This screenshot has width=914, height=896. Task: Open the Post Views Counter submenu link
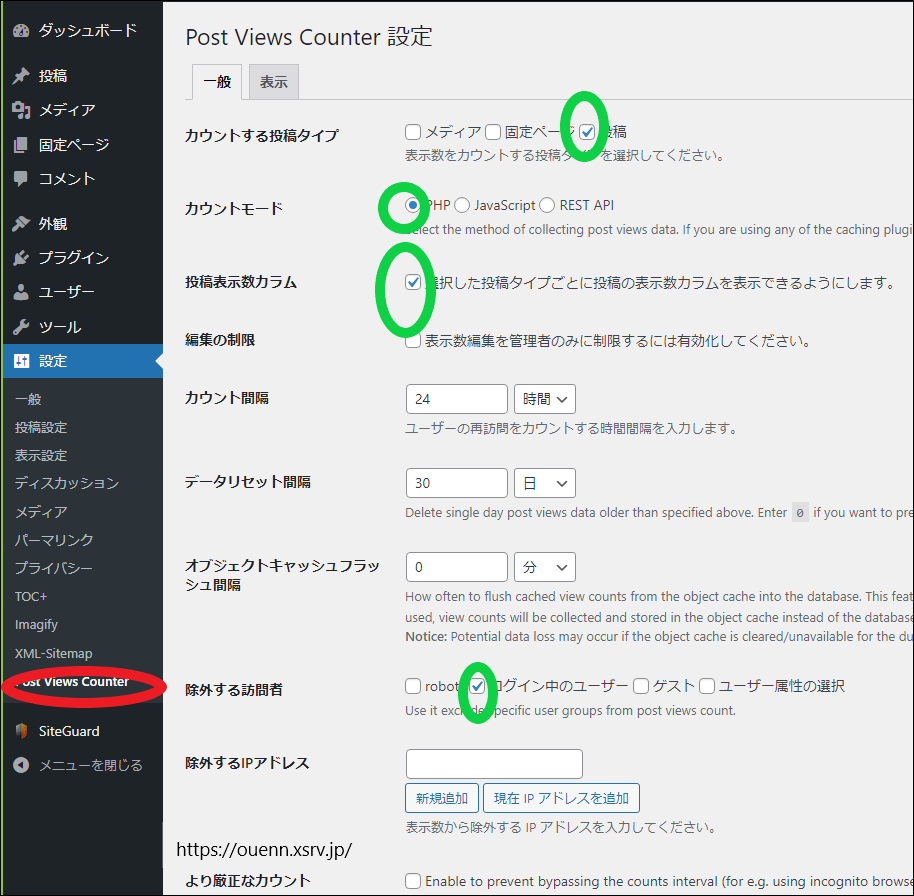pos(72,681)
